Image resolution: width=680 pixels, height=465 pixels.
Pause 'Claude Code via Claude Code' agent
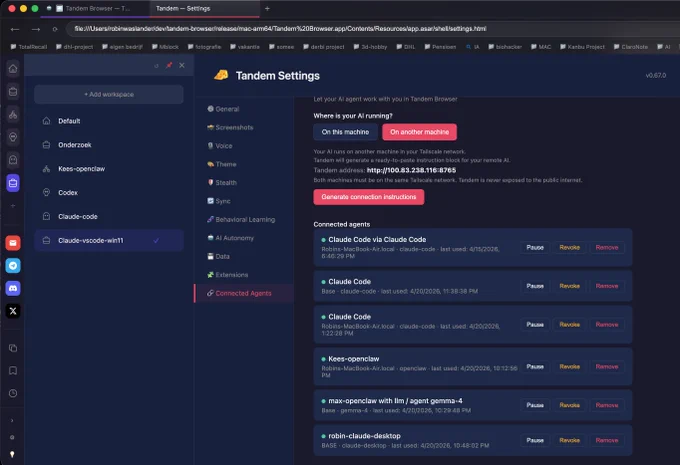[535, 247]
